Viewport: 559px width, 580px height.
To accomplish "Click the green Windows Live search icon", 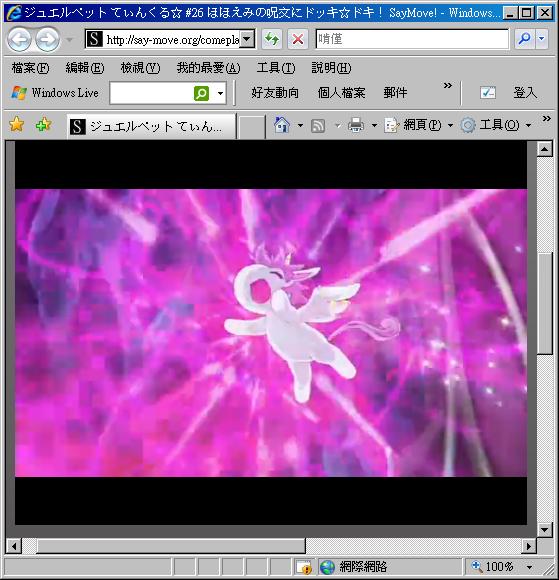I will click(201, 93).
